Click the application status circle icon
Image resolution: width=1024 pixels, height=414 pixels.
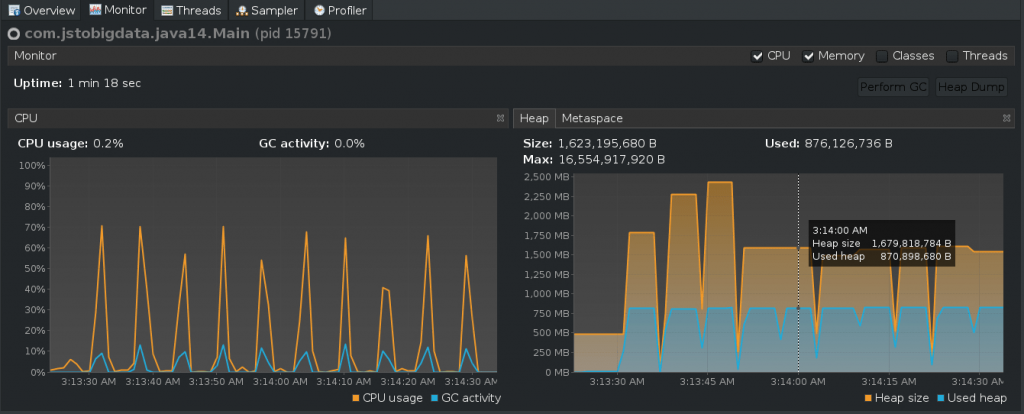14,34
